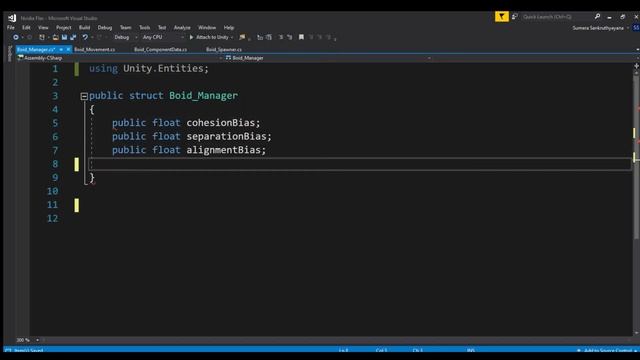Click the SS account avatar badge
The height and width of the screenshot is (360, 640).
click(x=636, y=28)
